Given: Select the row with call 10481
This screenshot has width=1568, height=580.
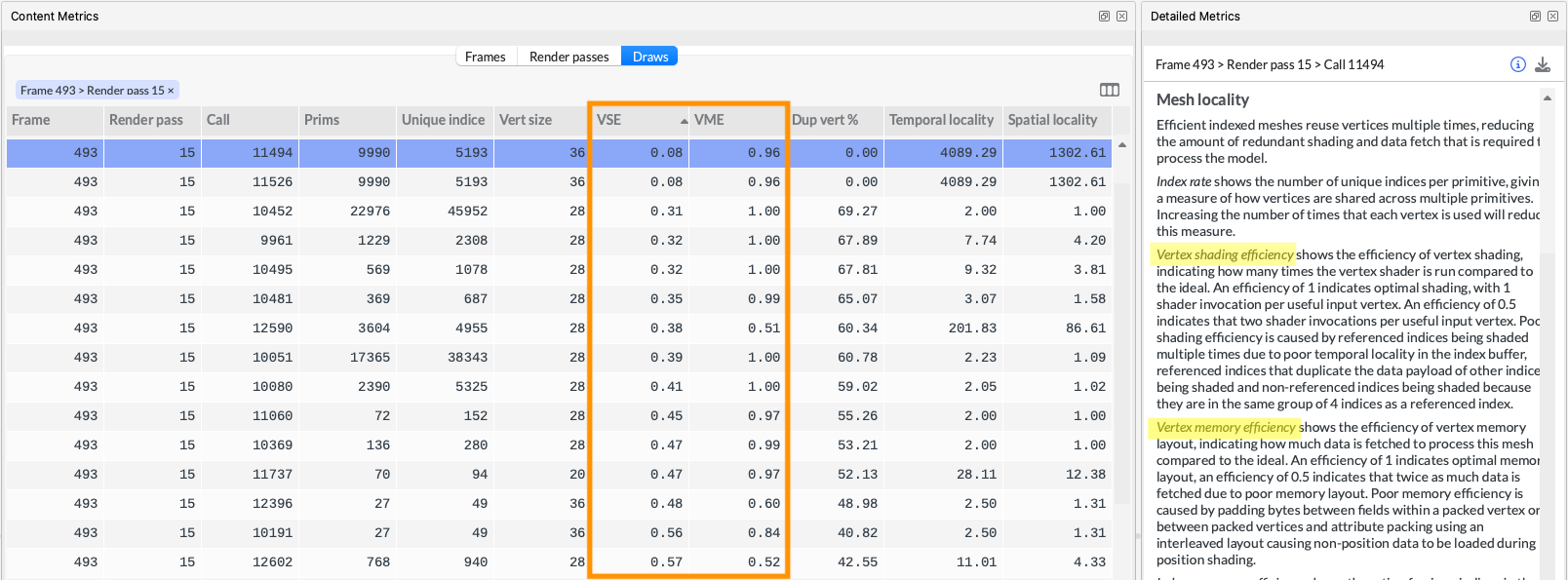Looking at the screenshot, I should 559,298.
